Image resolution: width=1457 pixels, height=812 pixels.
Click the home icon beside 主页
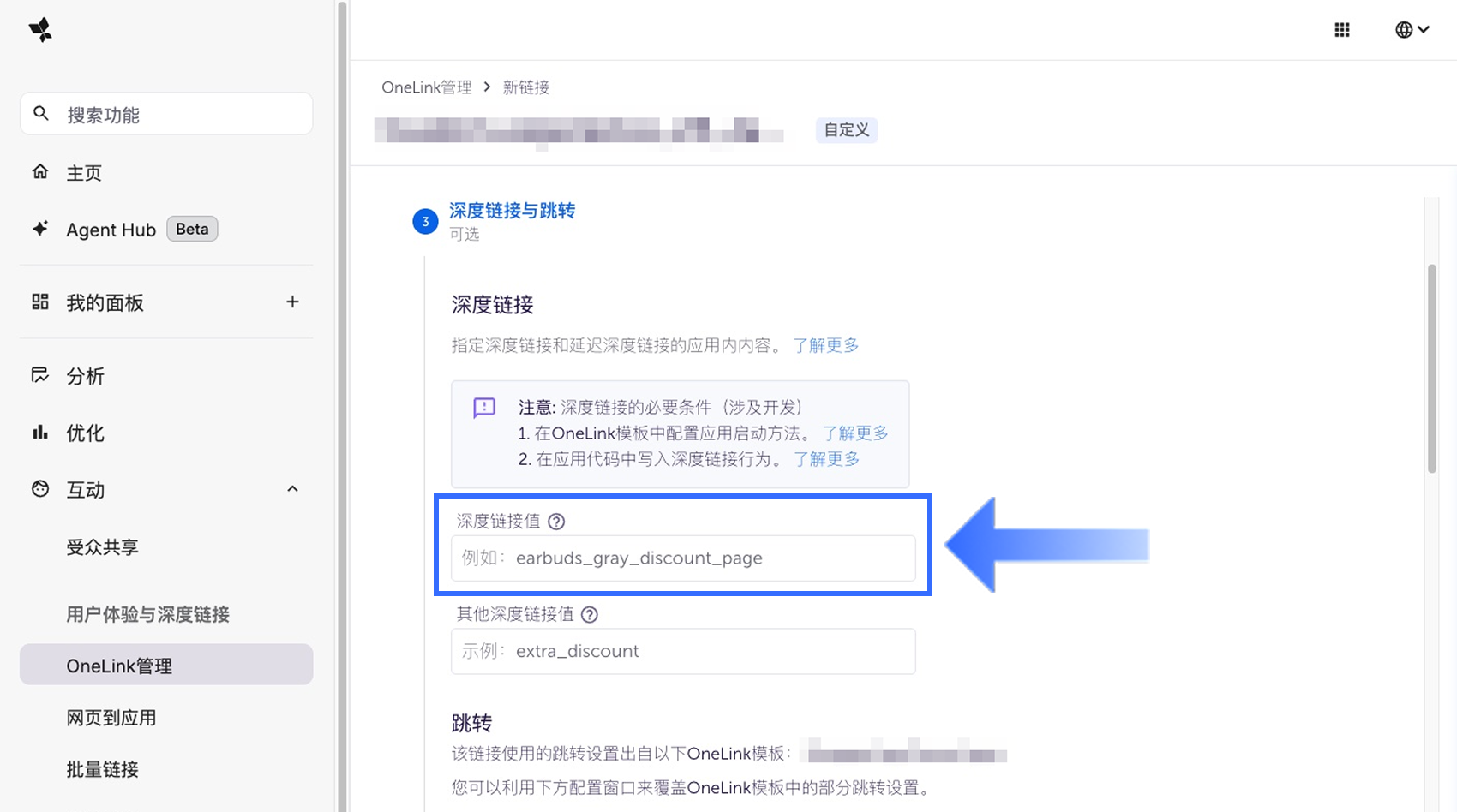(x=40, y=172)
